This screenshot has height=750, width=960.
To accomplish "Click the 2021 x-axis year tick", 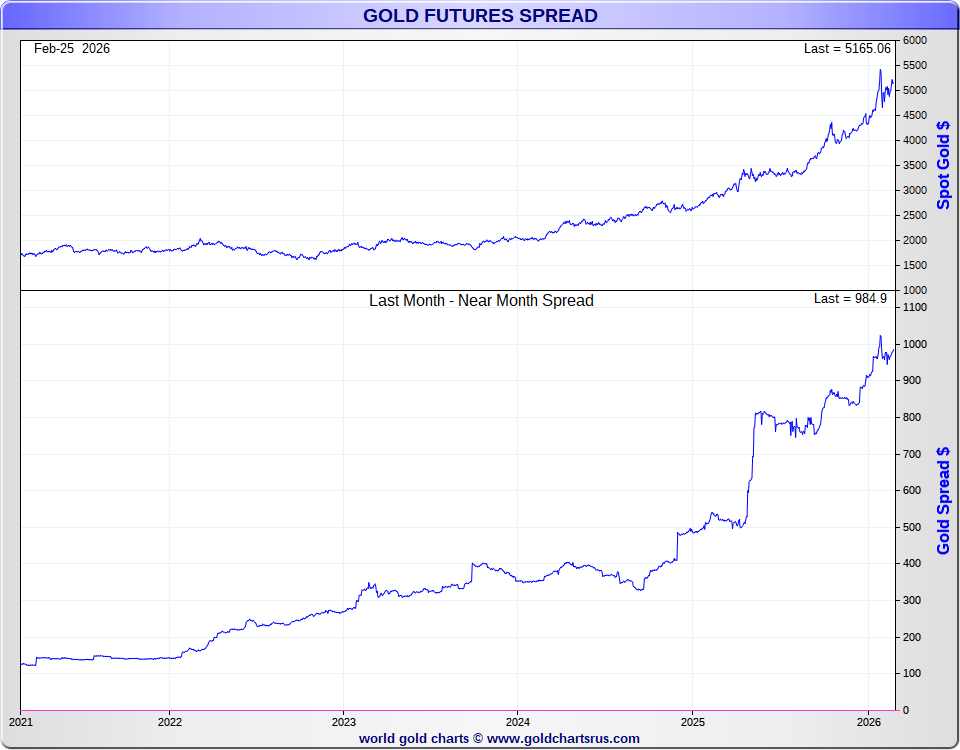I will pos(21,721).
